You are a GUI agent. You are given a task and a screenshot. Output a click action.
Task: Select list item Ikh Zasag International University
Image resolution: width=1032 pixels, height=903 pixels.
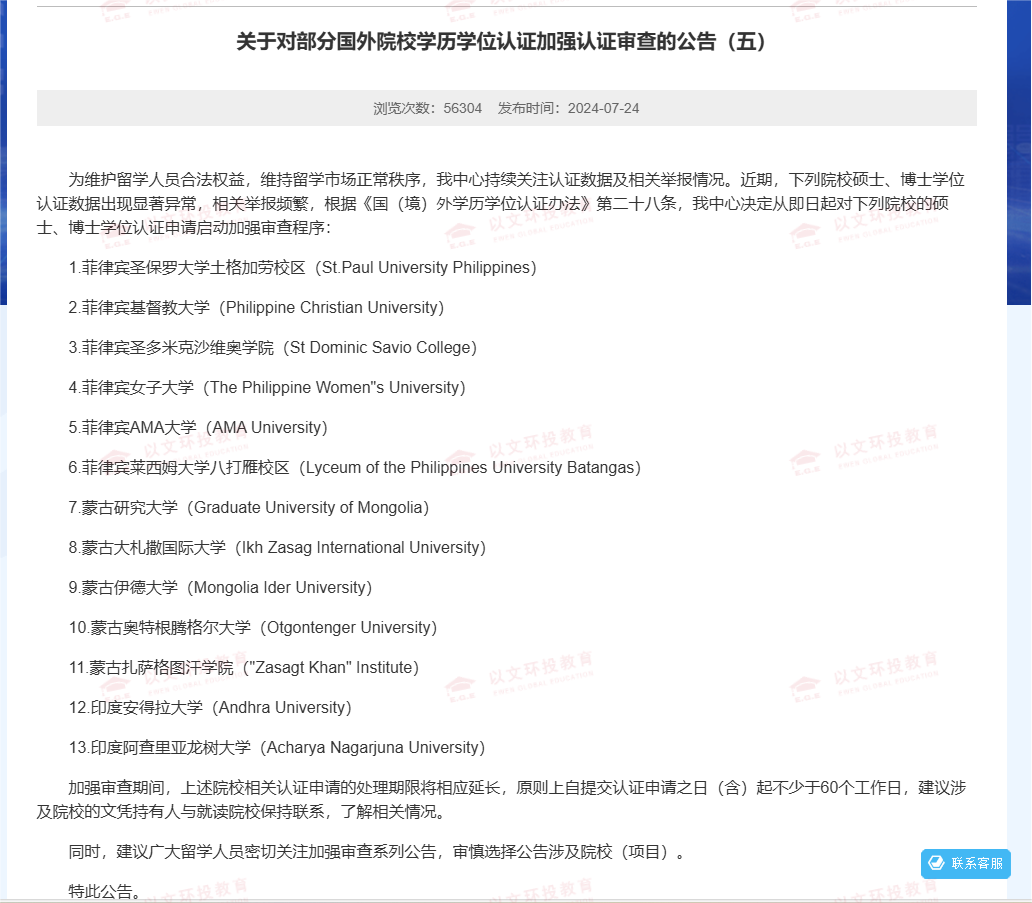pyautogui.click(x=277, y=548)
